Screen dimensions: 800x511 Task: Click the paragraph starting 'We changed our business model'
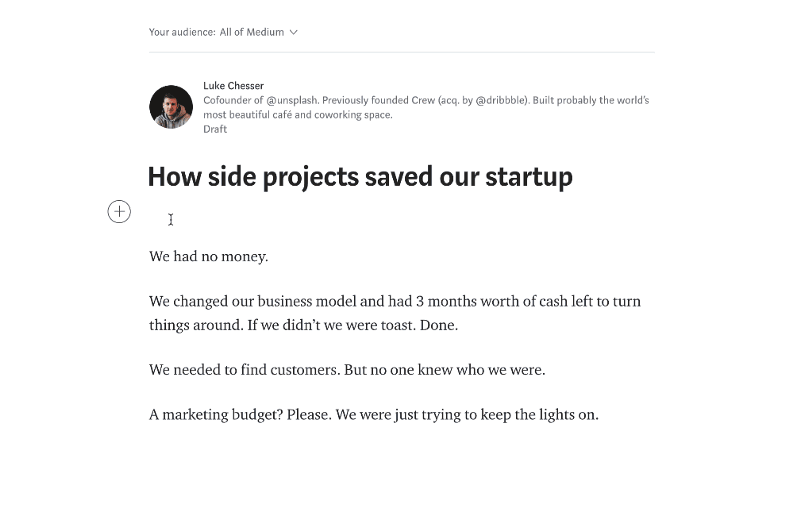(x=395, y=313)
